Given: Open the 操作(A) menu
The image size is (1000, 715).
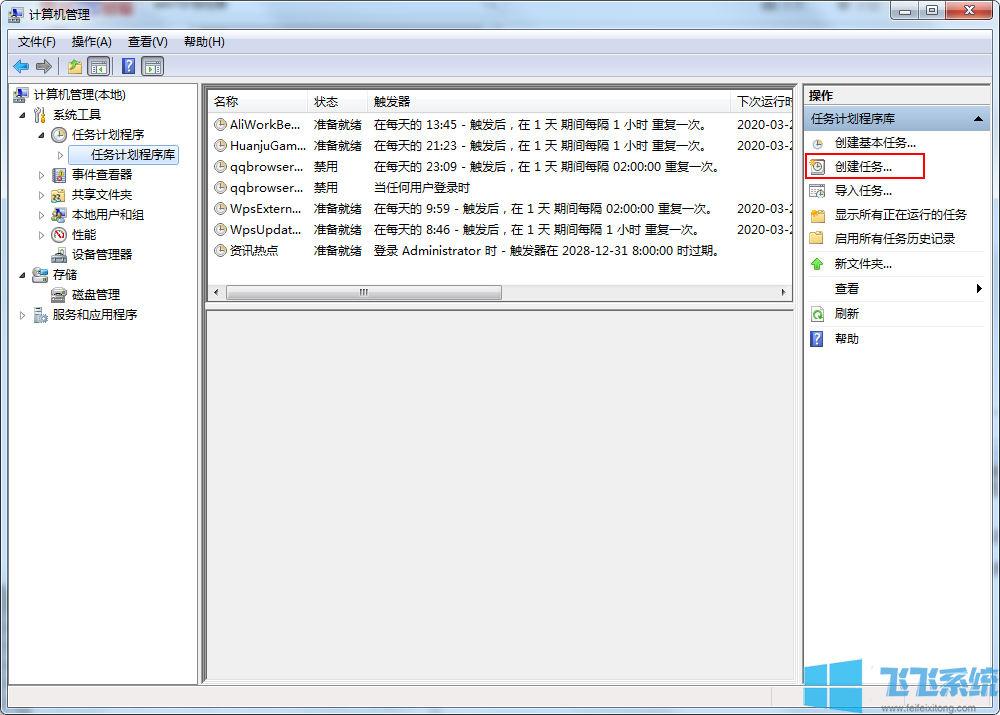Looking at the screenshot, I should [x=91, y=41].
